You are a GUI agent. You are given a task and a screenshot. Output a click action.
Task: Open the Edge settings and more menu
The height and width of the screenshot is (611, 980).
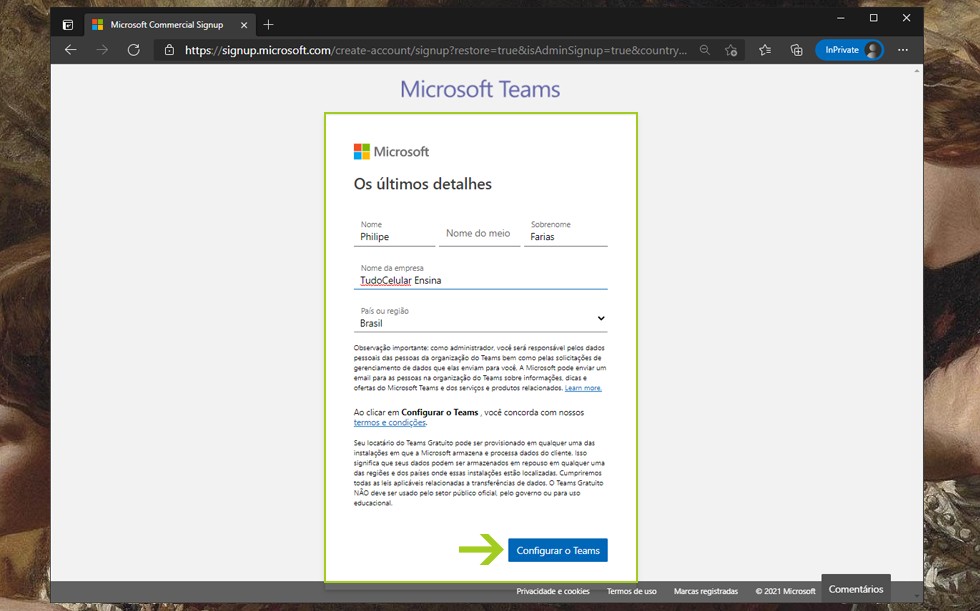[903, 50]
